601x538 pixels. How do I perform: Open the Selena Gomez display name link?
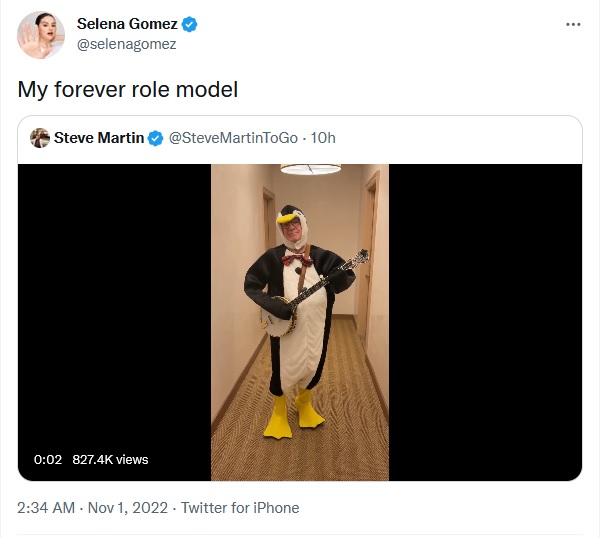click(127, 24)
